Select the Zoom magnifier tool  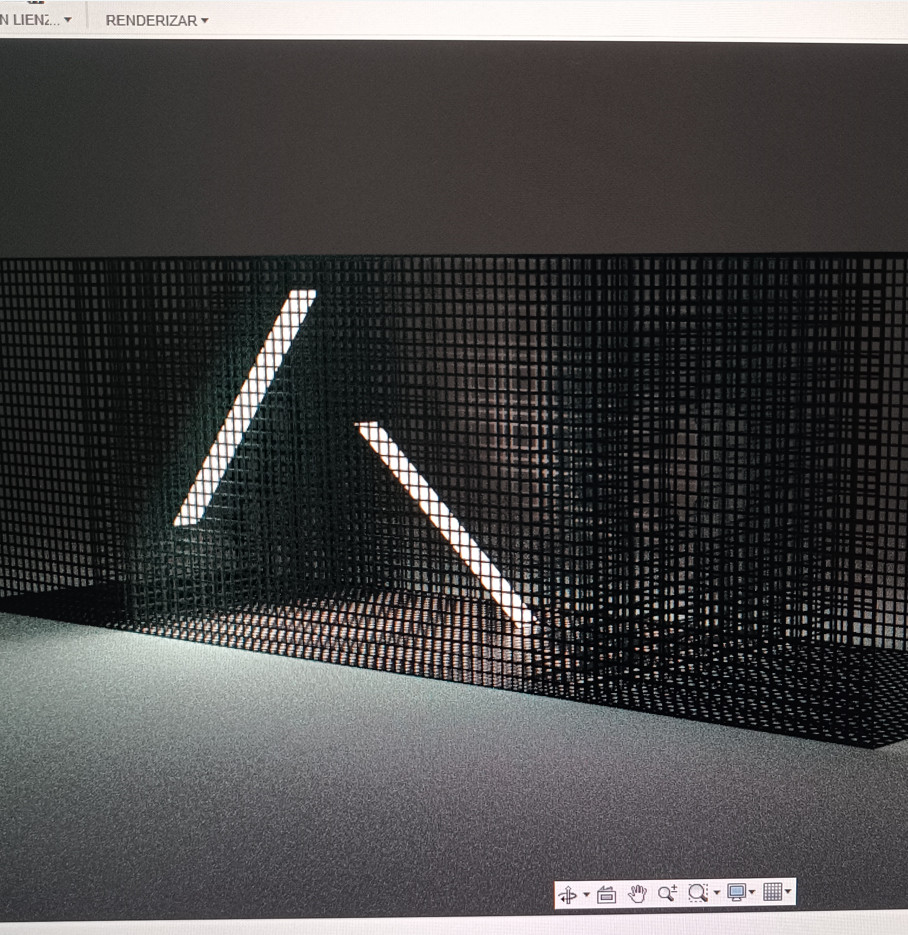tap(667, 893)
